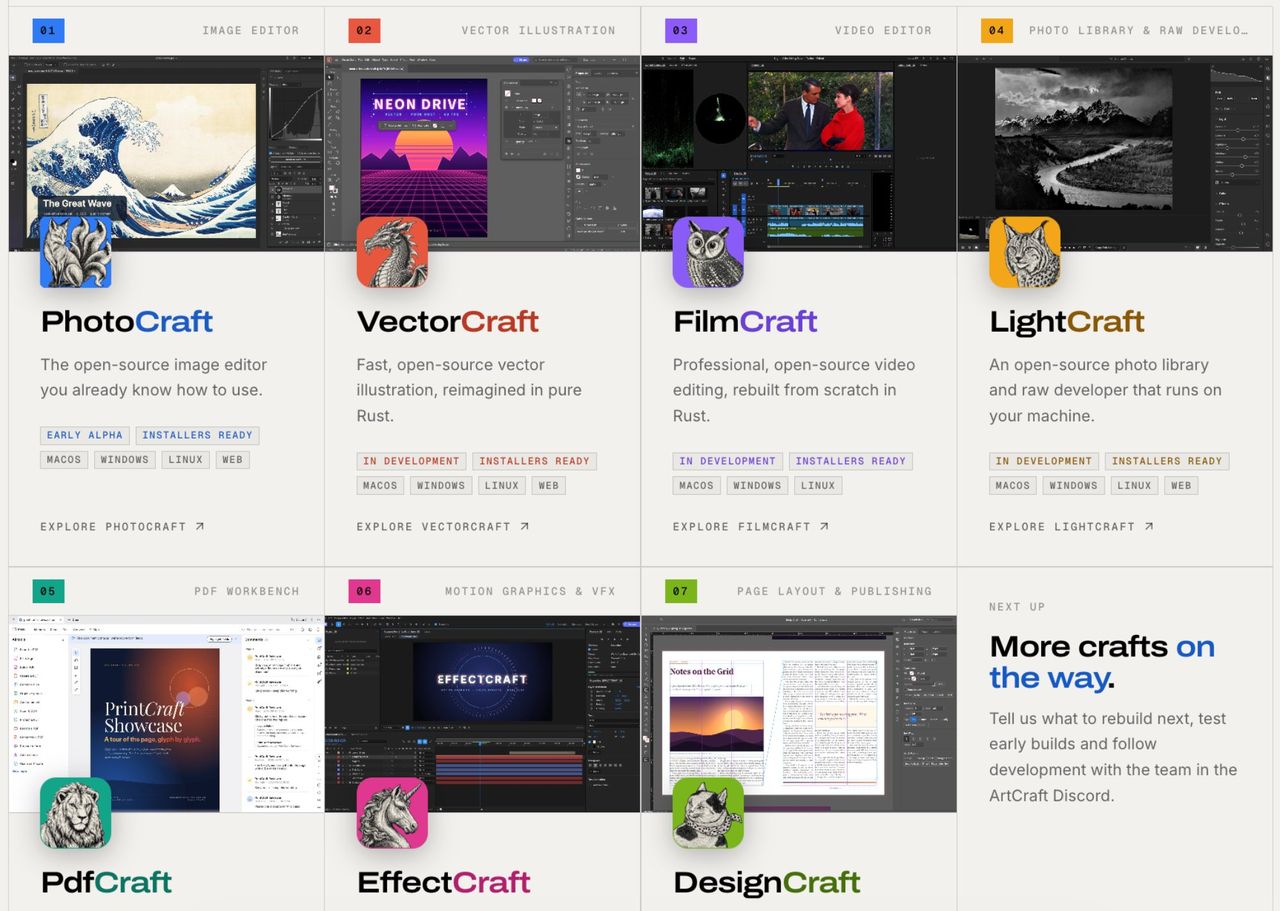Image resolution: width=1280 pixels, height=911 pixels.
Task: Click the PhotoCraft title heading
Action: click(127, 321)
